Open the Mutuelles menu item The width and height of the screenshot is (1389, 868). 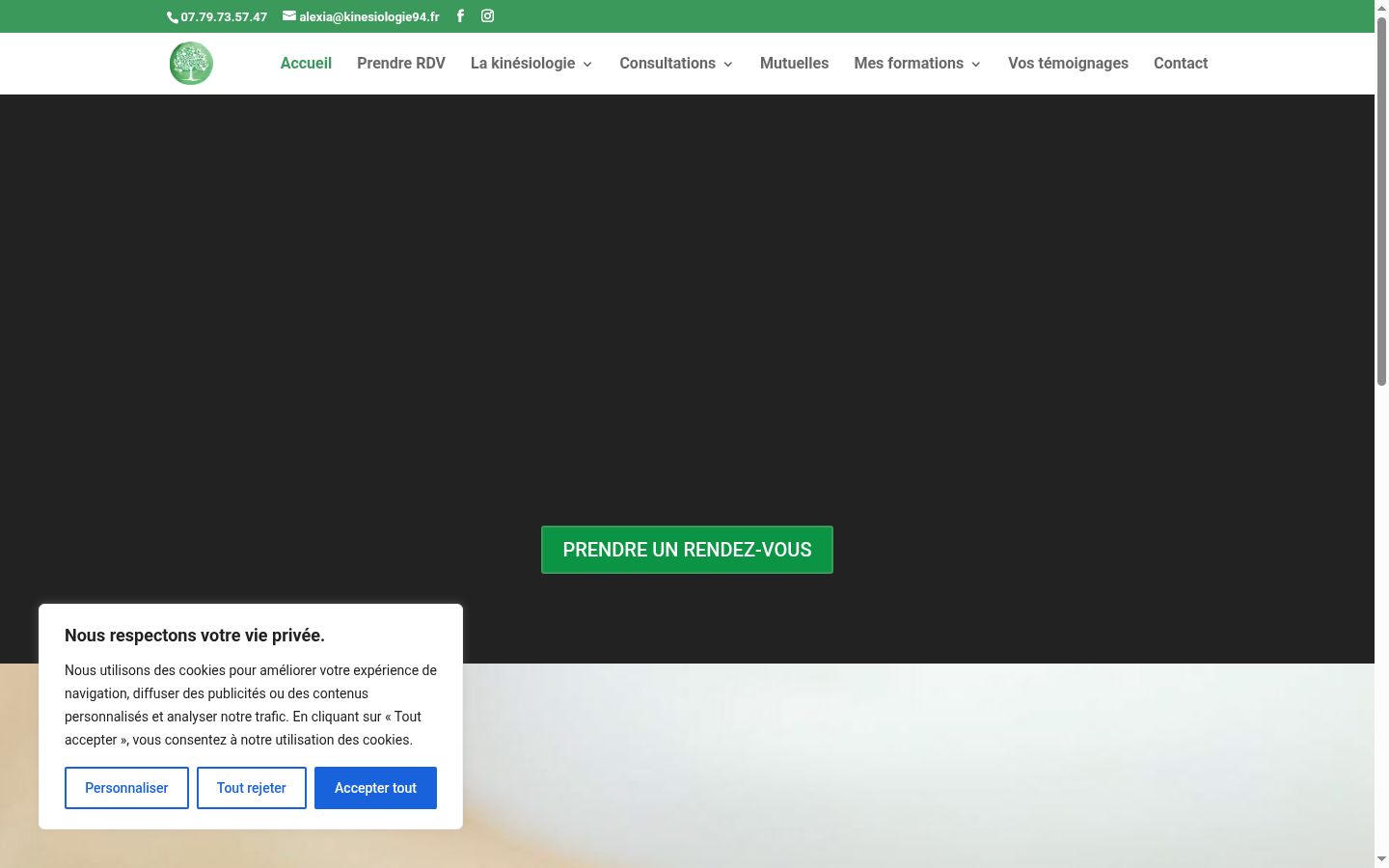coord(794,63)
